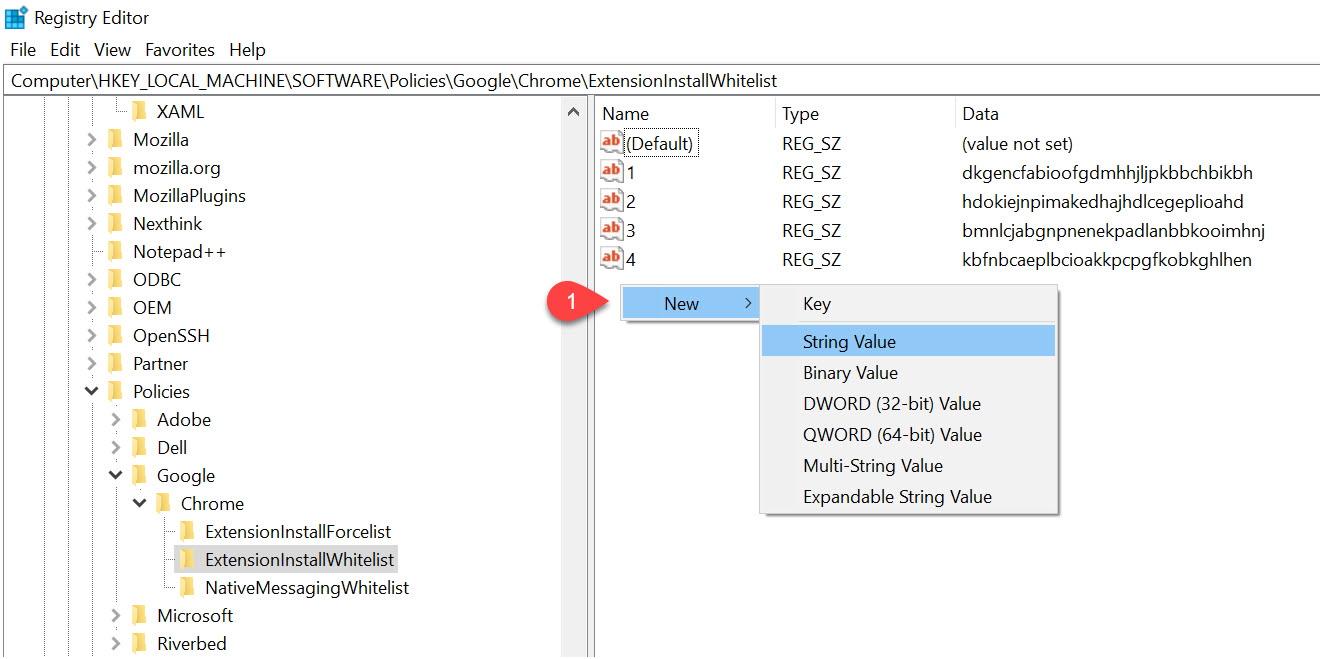Expand the Microsoft tree node
The width and height of the screenshot is (1320, 659).
(x=116, y=615)
